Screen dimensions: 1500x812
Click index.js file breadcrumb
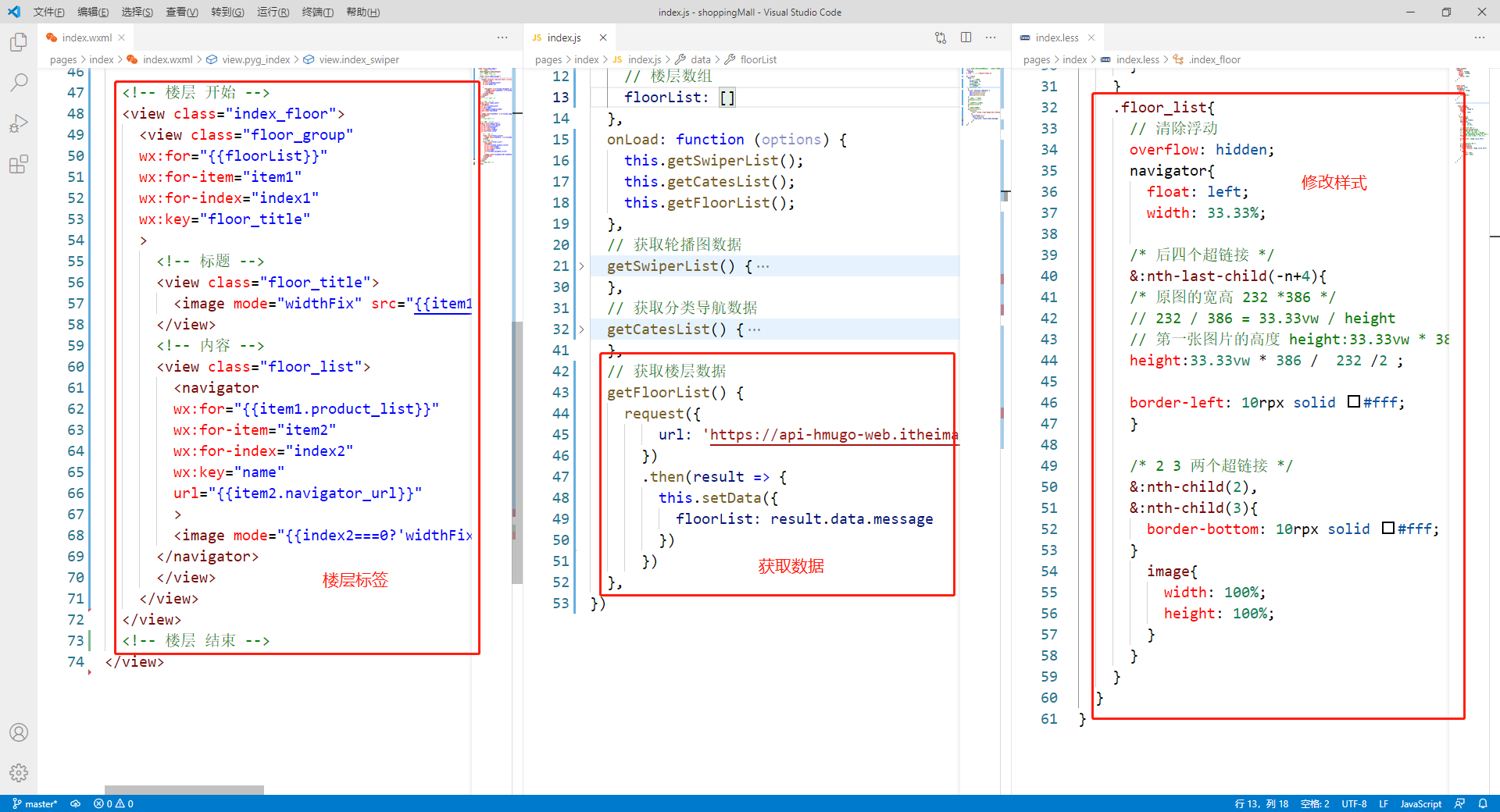pos(645,59)
